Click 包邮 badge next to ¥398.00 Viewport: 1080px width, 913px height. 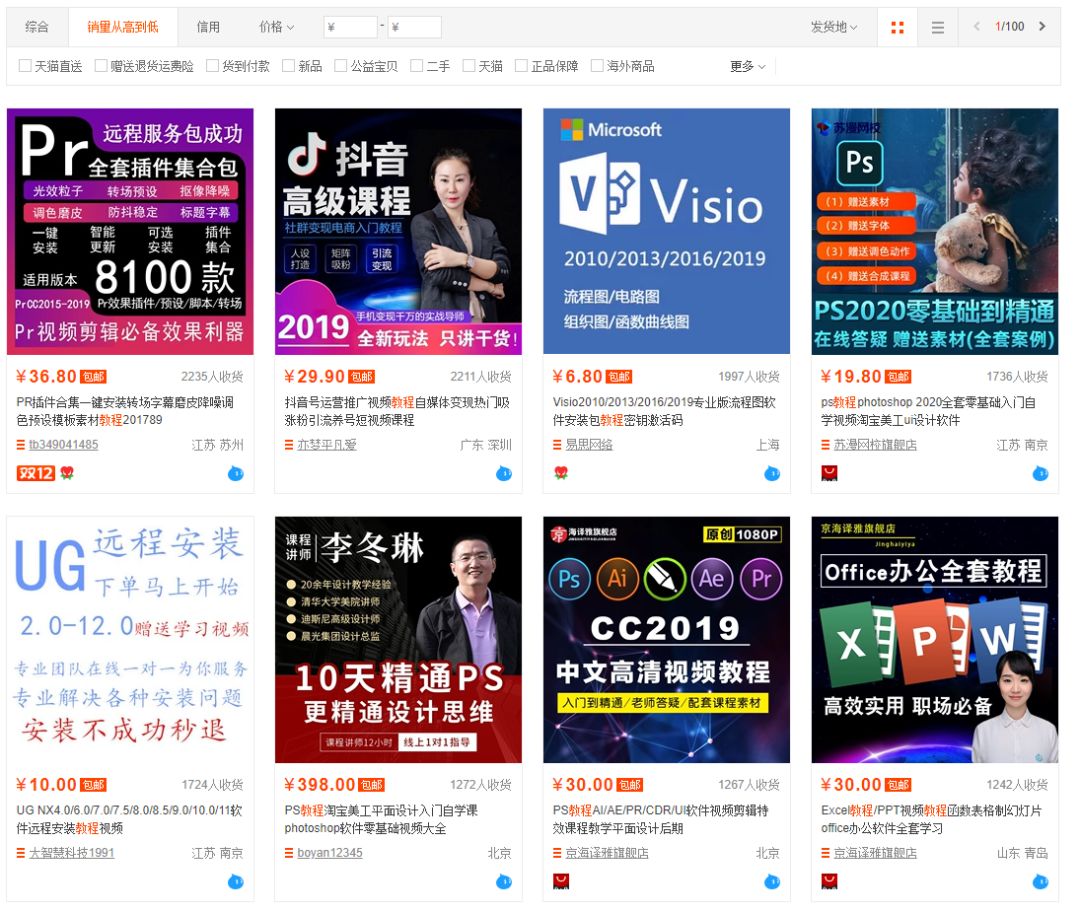point(372,785)
